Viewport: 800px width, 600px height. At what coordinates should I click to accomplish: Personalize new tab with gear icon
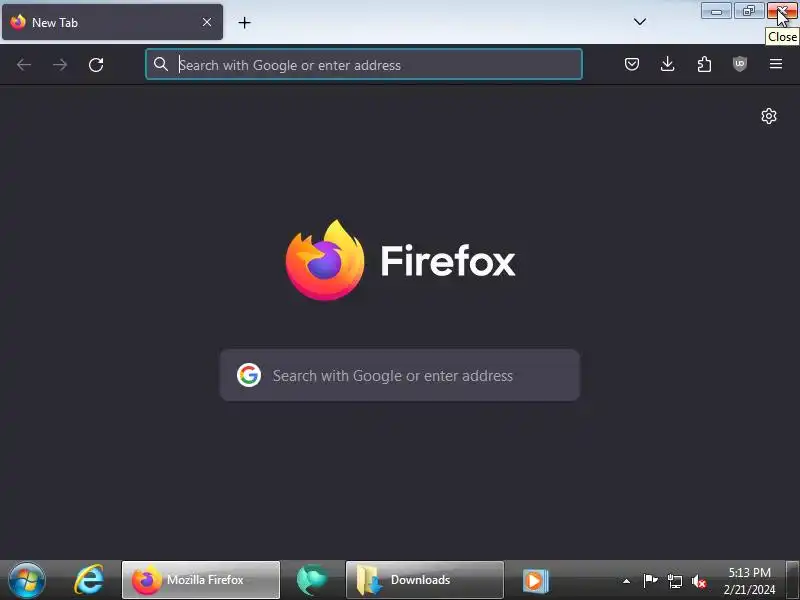[x=769, y=116]
